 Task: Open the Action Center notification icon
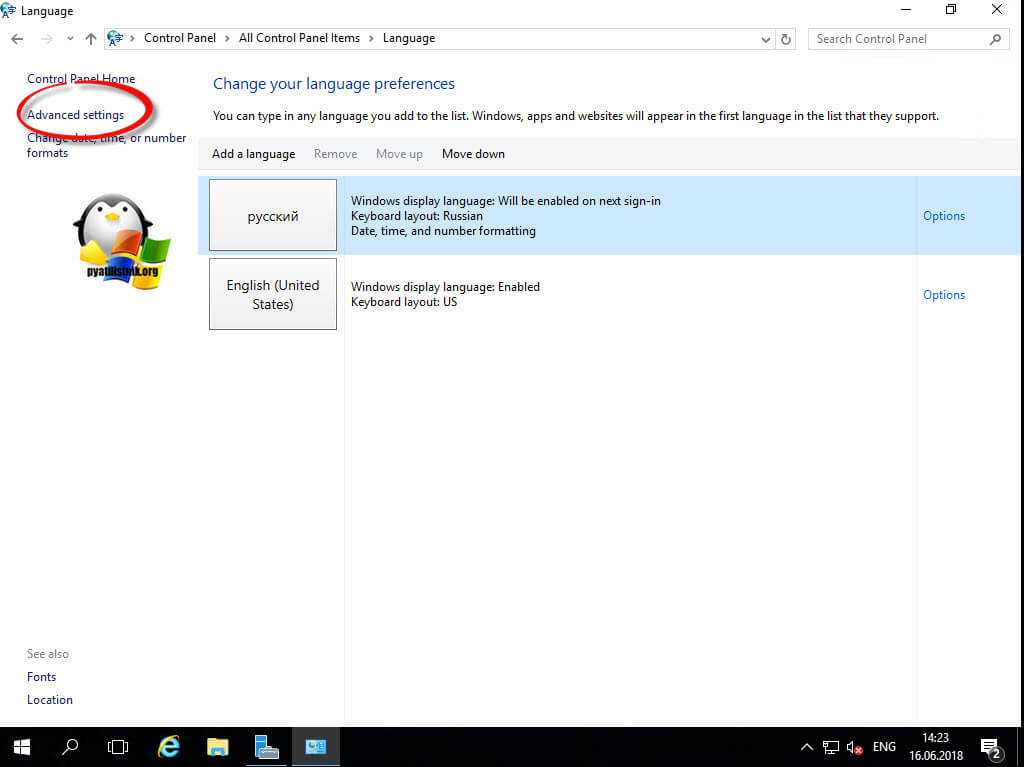(x=990, y=747)
